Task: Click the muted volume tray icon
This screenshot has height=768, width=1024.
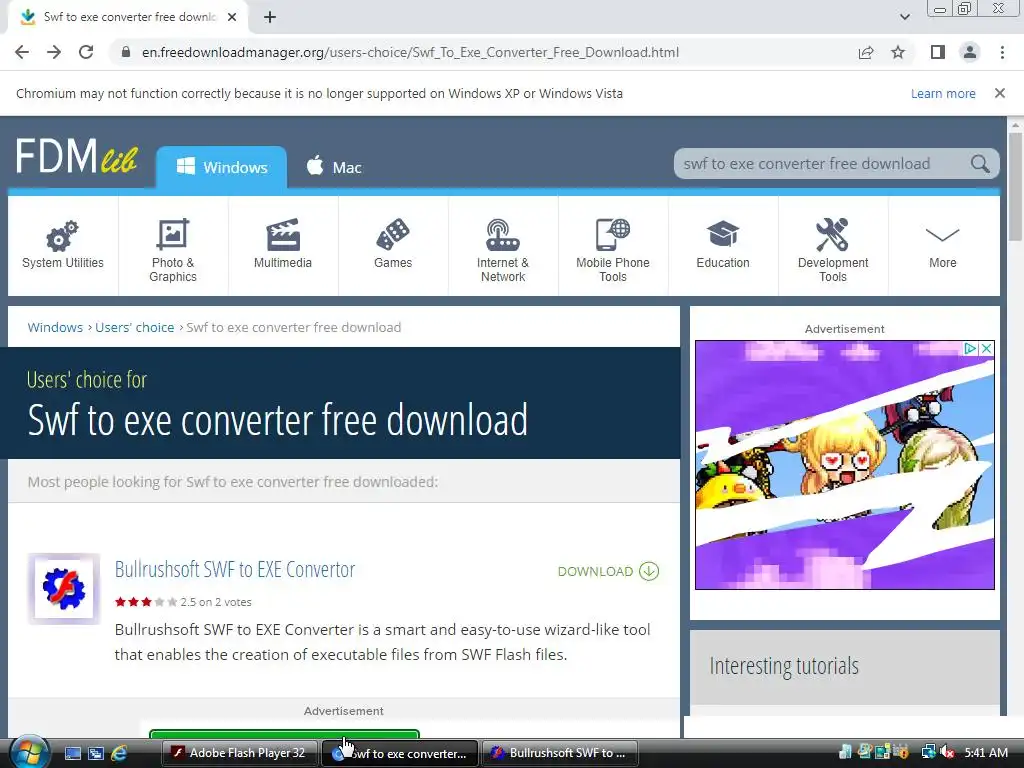Action: point(948,752)
